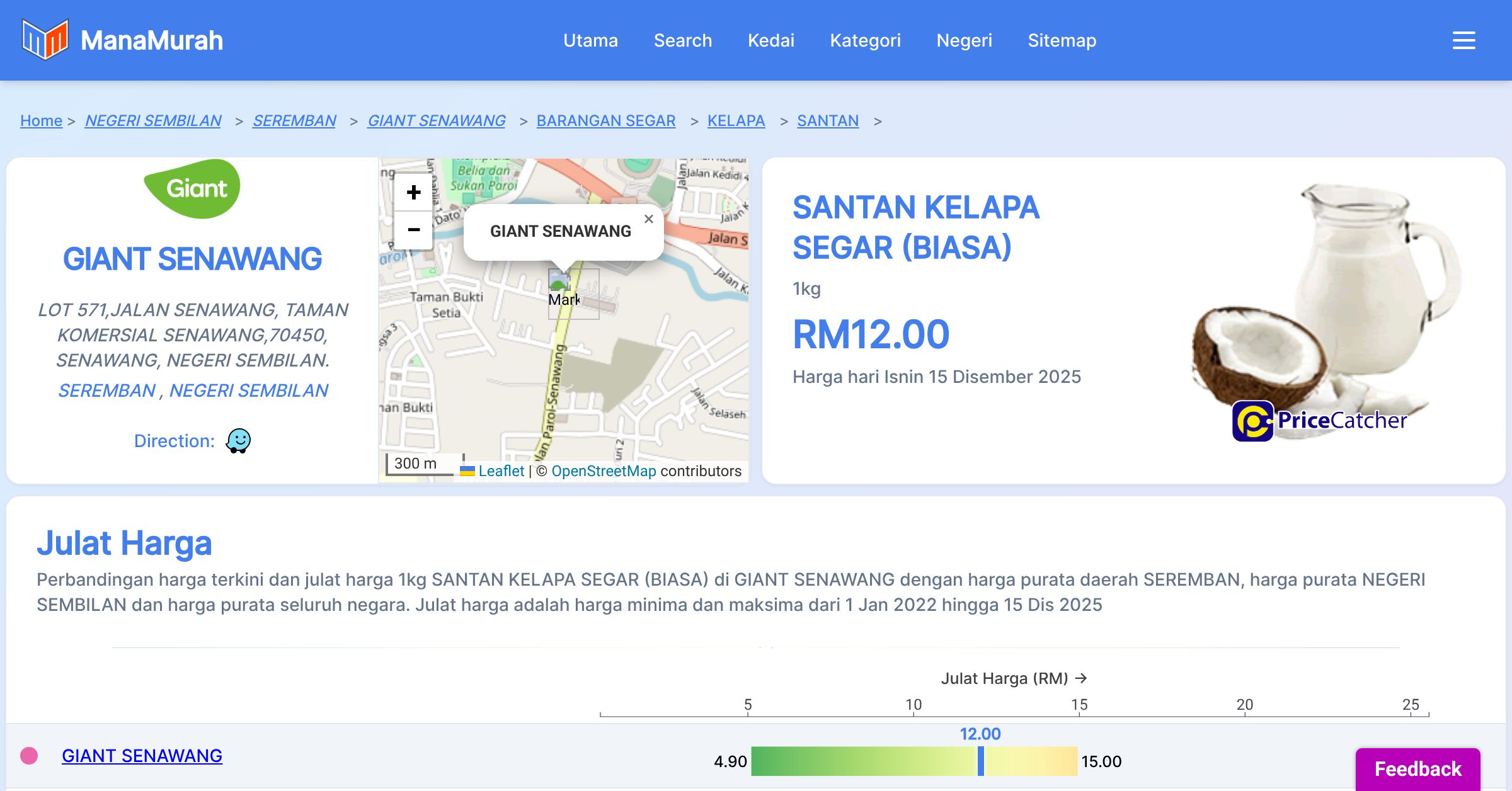Open the Feedback button
1512x791 pixels.
click(1417, 768)
